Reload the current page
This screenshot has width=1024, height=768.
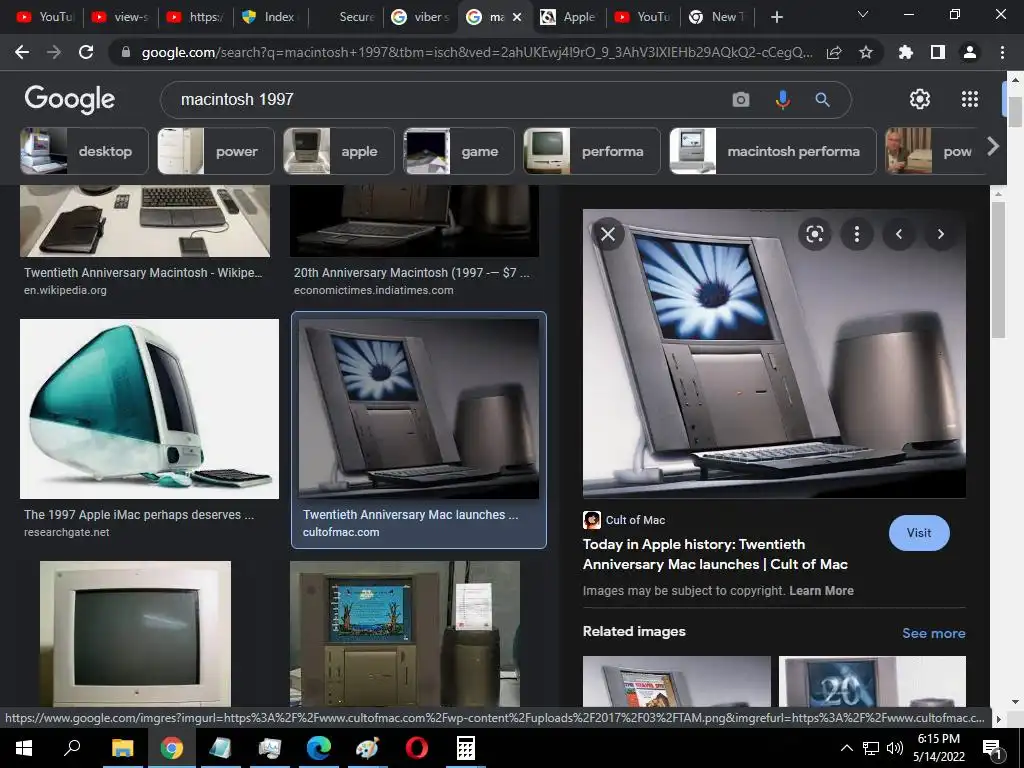click(86, 52)
